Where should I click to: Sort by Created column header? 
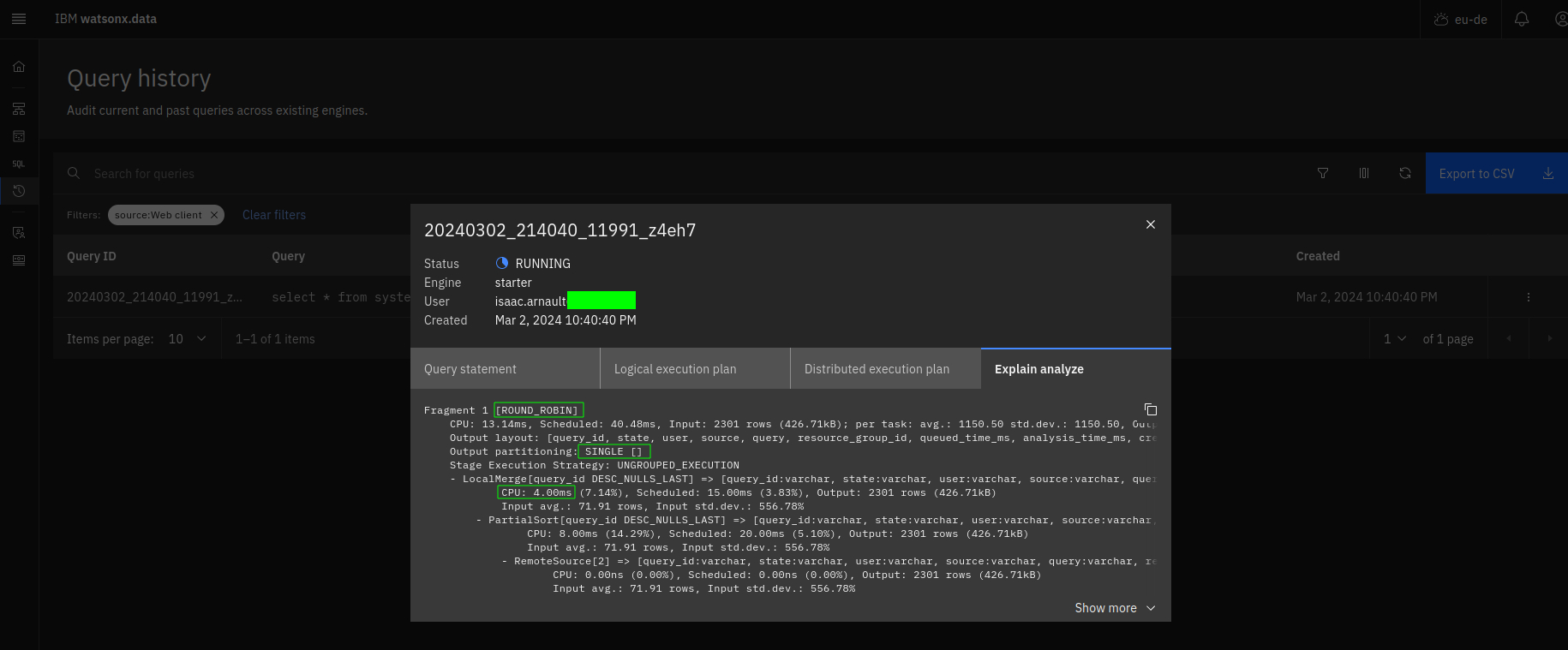[x=1318, y=256]
